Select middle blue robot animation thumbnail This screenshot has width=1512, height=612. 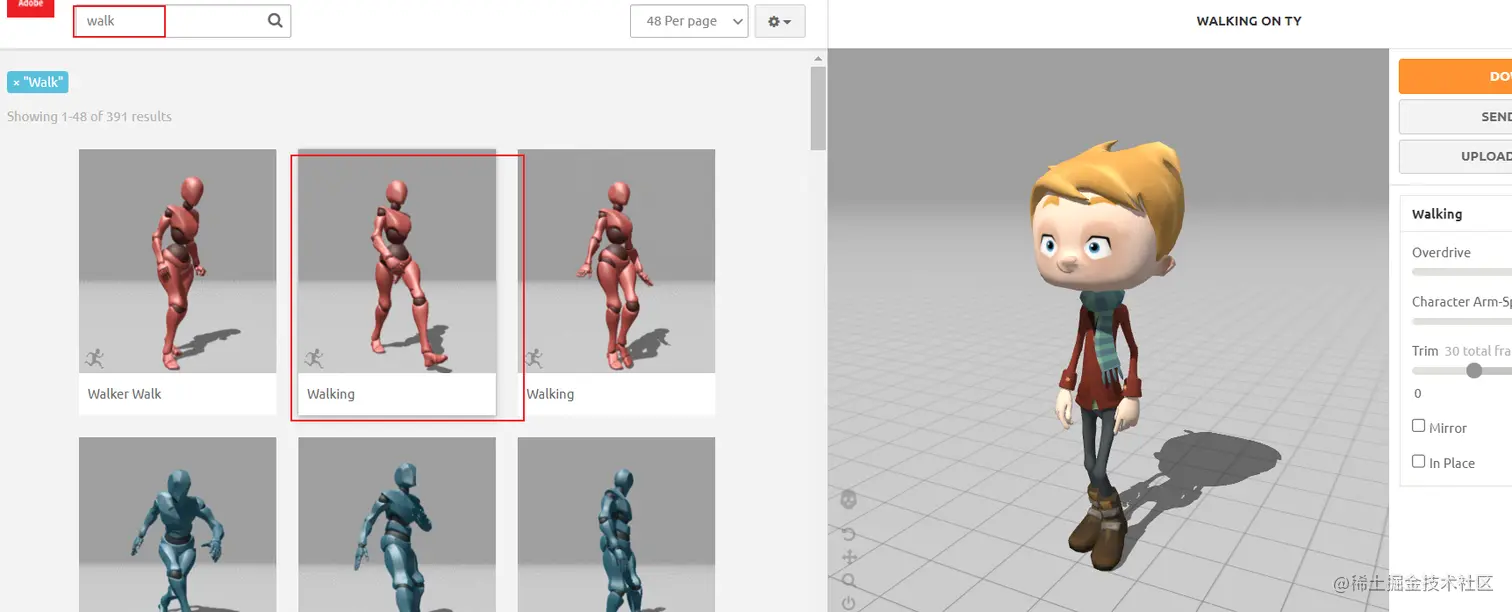pyautogui.click(x=397, y=524)
